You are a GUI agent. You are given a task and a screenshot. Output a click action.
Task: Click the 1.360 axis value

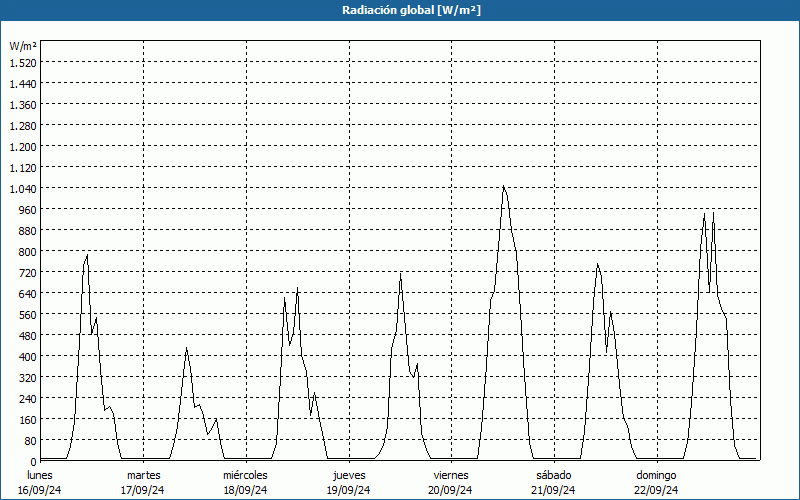[23, 105]
